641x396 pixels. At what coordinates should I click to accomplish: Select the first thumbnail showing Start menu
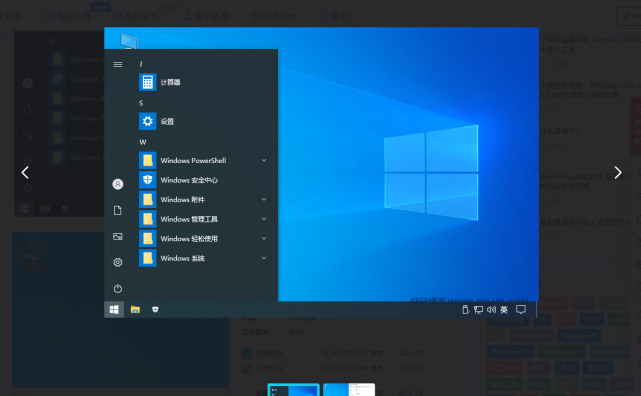[294, 389]
